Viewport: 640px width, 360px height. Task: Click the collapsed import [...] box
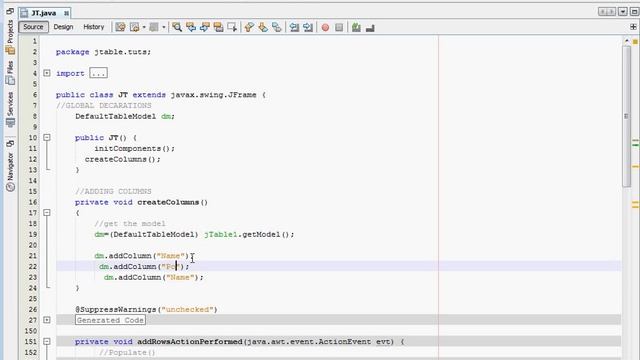pos(98,73)
